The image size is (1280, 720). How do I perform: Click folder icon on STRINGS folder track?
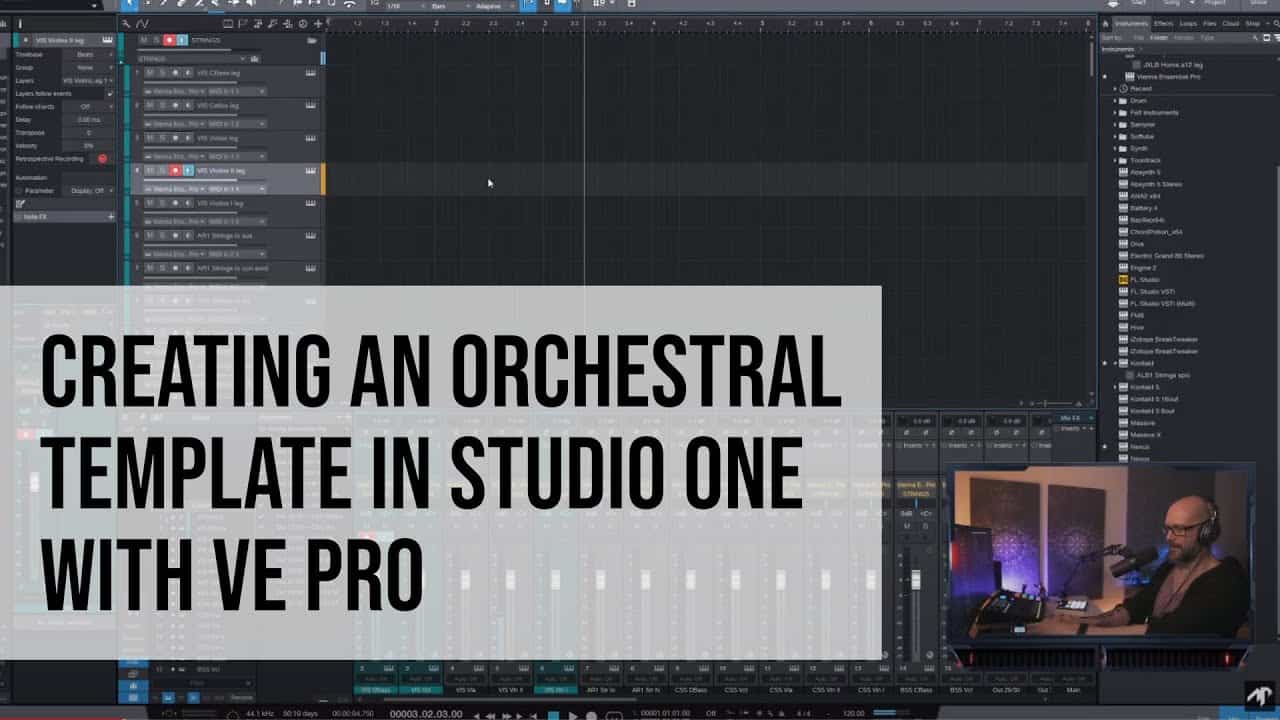[312, 40]
